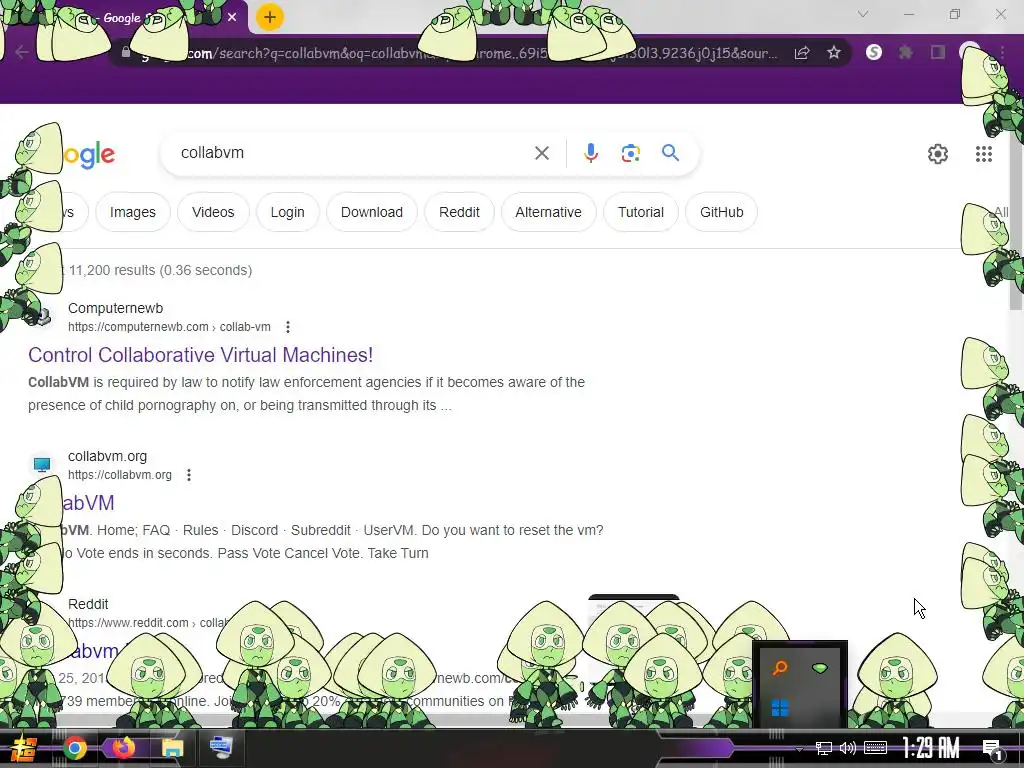Open more options for collabvm.org result
1024x768 pixels.
(189, 475)
